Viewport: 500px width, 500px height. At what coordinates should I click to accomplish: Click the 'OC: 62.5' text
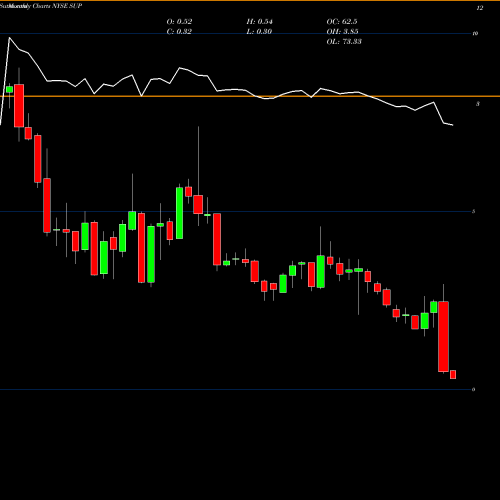click(x=342, y=22)
